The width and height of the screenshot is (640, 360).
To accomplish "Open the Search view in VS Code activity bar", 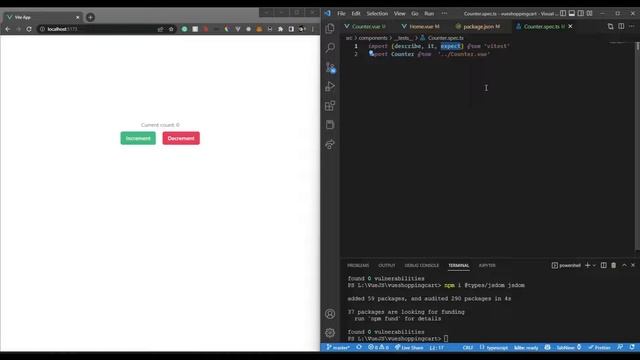I will pyautogui.click(x=330, y=47).
